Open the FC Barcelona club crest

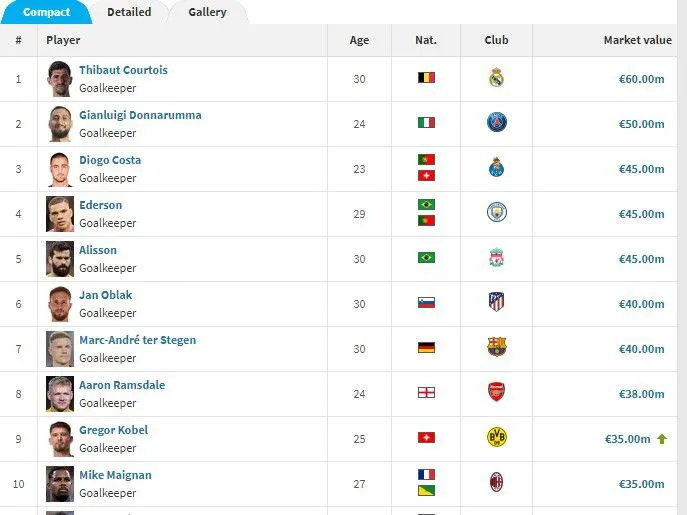pos(496,347)
